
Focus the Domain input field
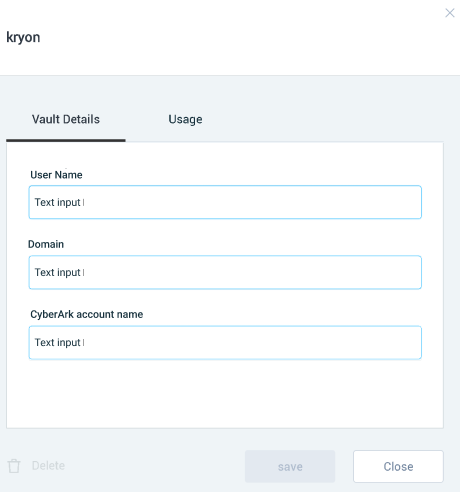(x=225, y=272)
